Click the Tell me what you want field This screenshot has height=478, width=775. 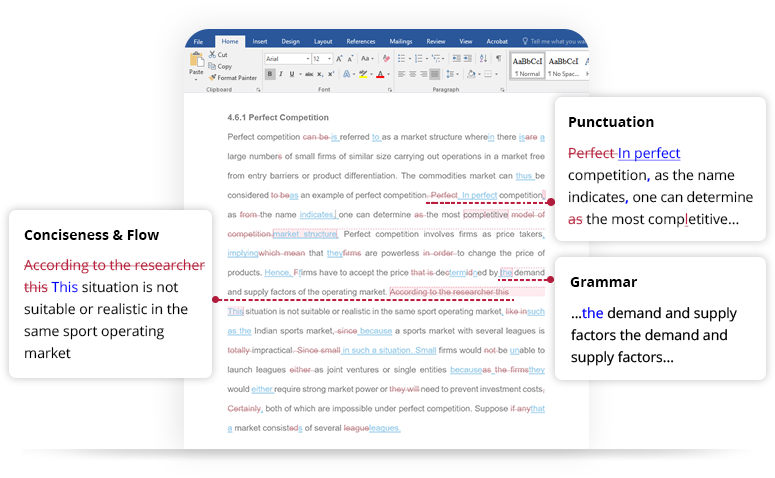pyautogui.click(x=556, y=42)
